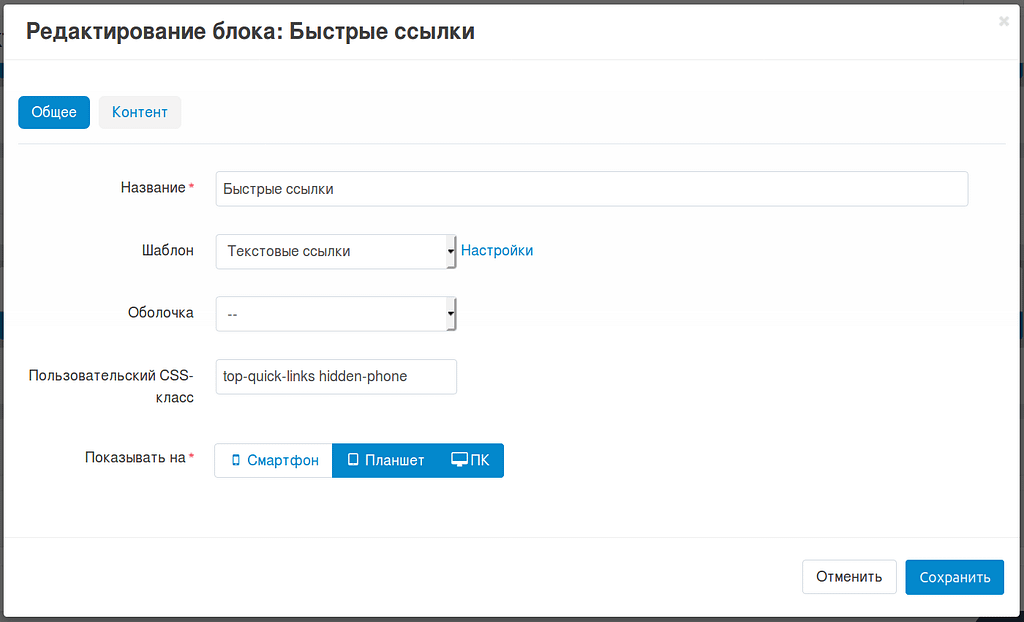Toggle the Планшет display option
The image size is (1024, 622).
[x=385, y=461]
